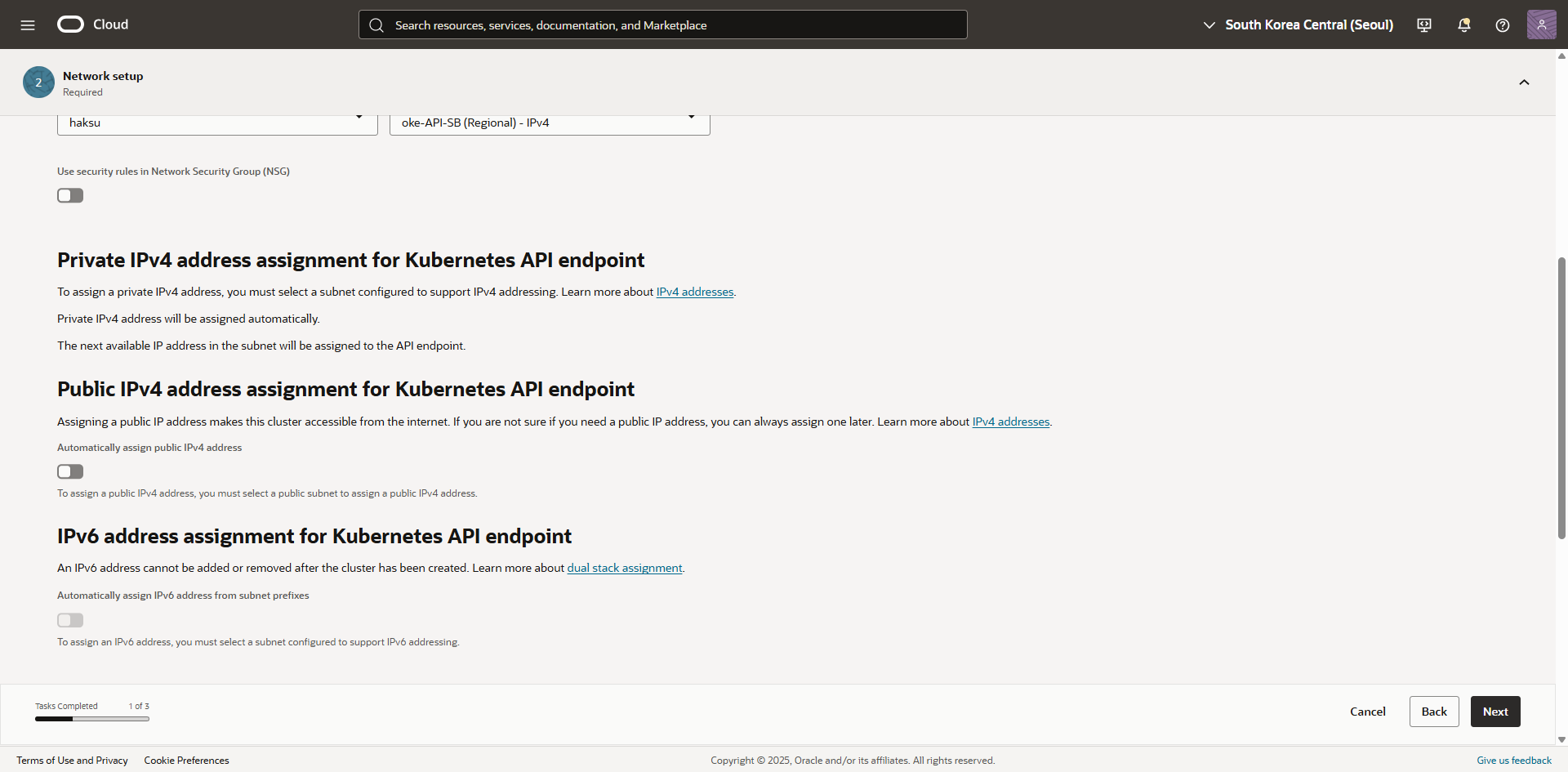This screenshot has width=1568, height=772.
Task: Click the Network setup step 2 badge
Action: click(x=38, y=83)
